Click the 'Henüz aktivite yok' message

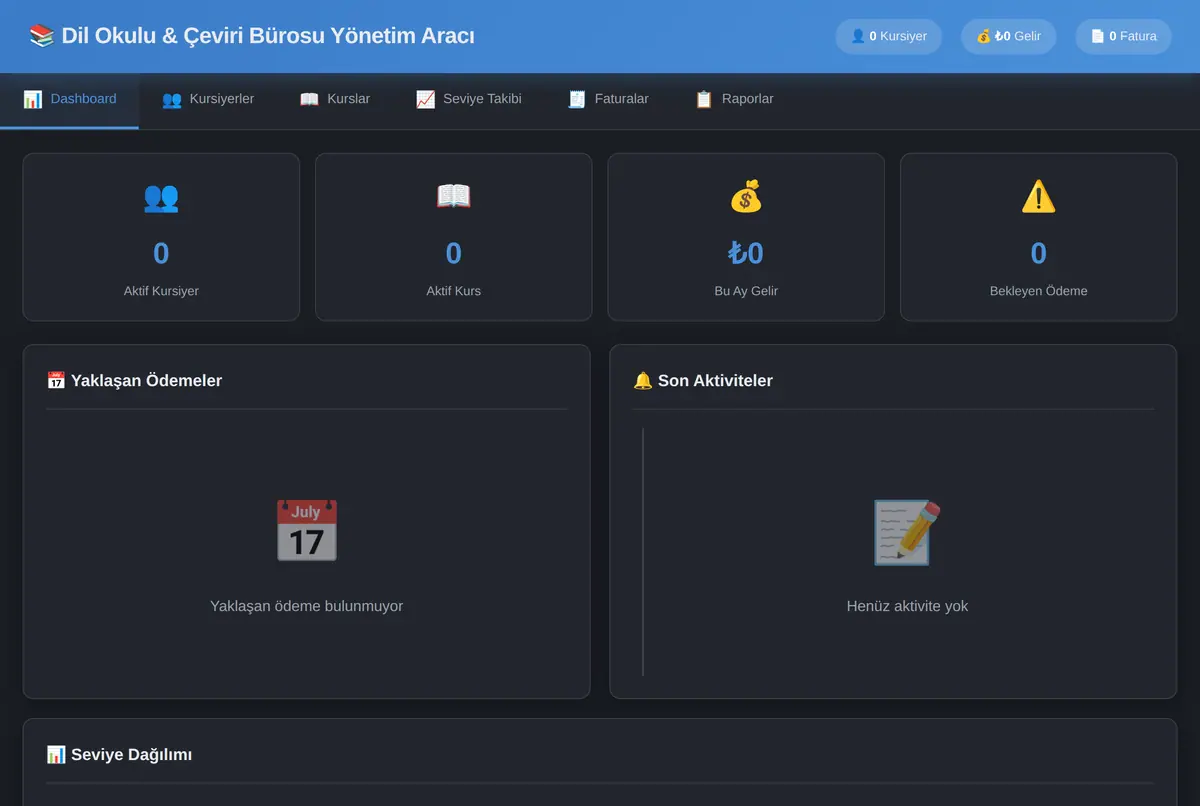pyautogui.click(x=907, y=606)
